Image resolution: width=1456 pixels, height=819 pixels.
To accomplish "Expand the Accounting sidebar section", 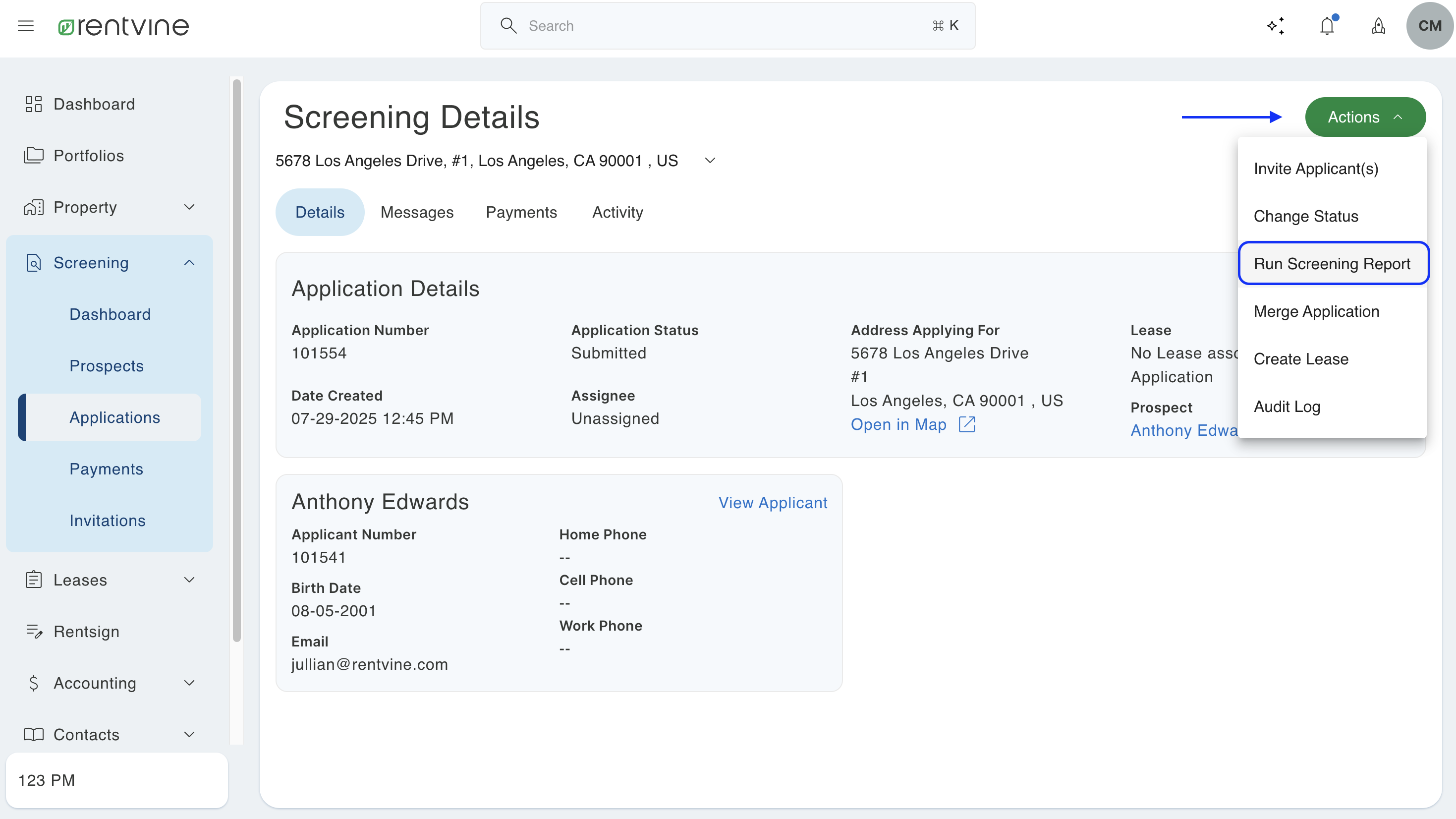I will click(189, 683).
